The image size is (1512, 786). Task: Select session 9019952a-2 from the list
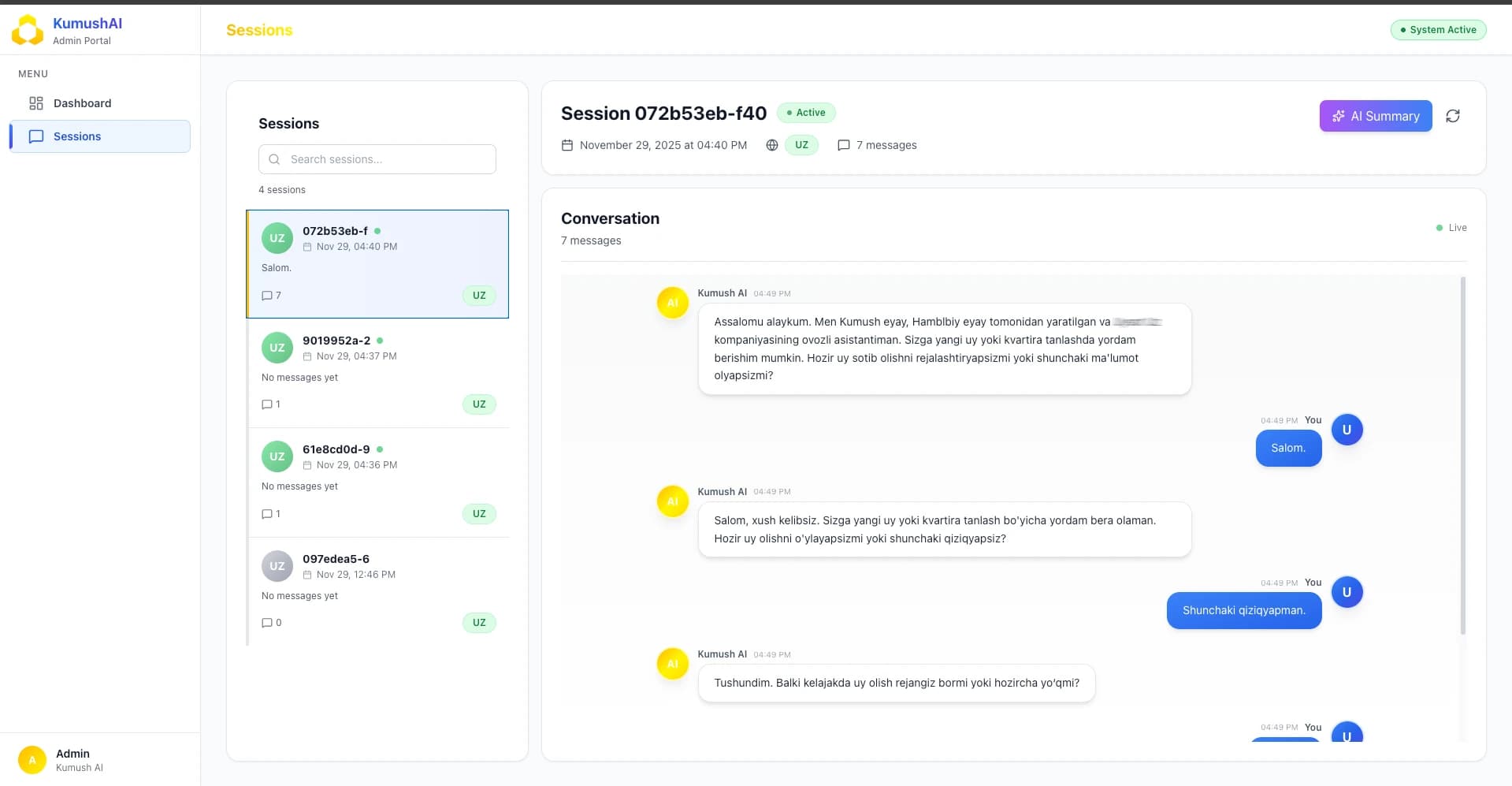click(377, 372)
